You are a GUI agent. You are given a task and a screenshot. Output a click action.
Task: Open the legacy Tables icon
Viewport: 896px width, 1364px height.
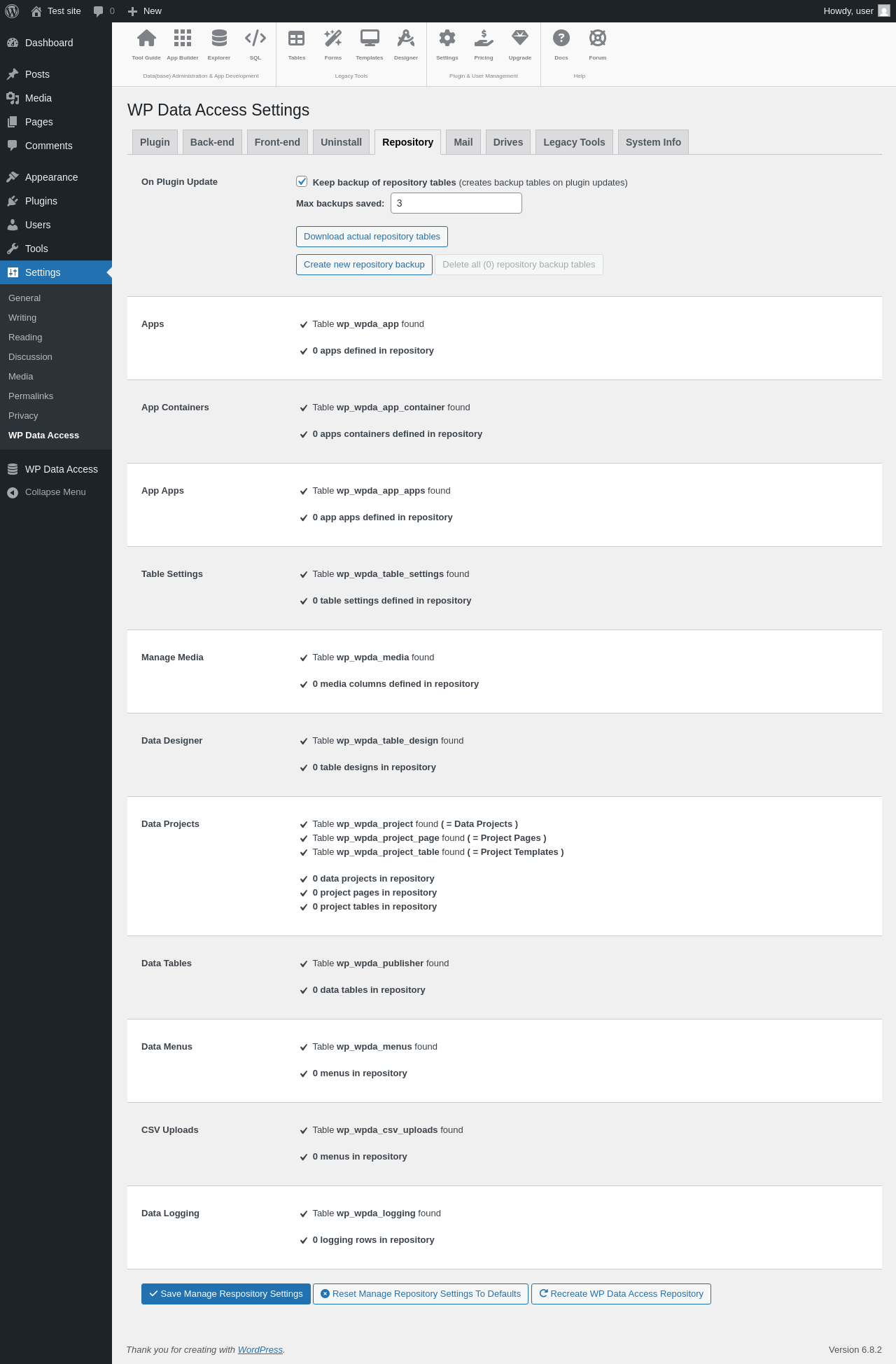point(297,38)
